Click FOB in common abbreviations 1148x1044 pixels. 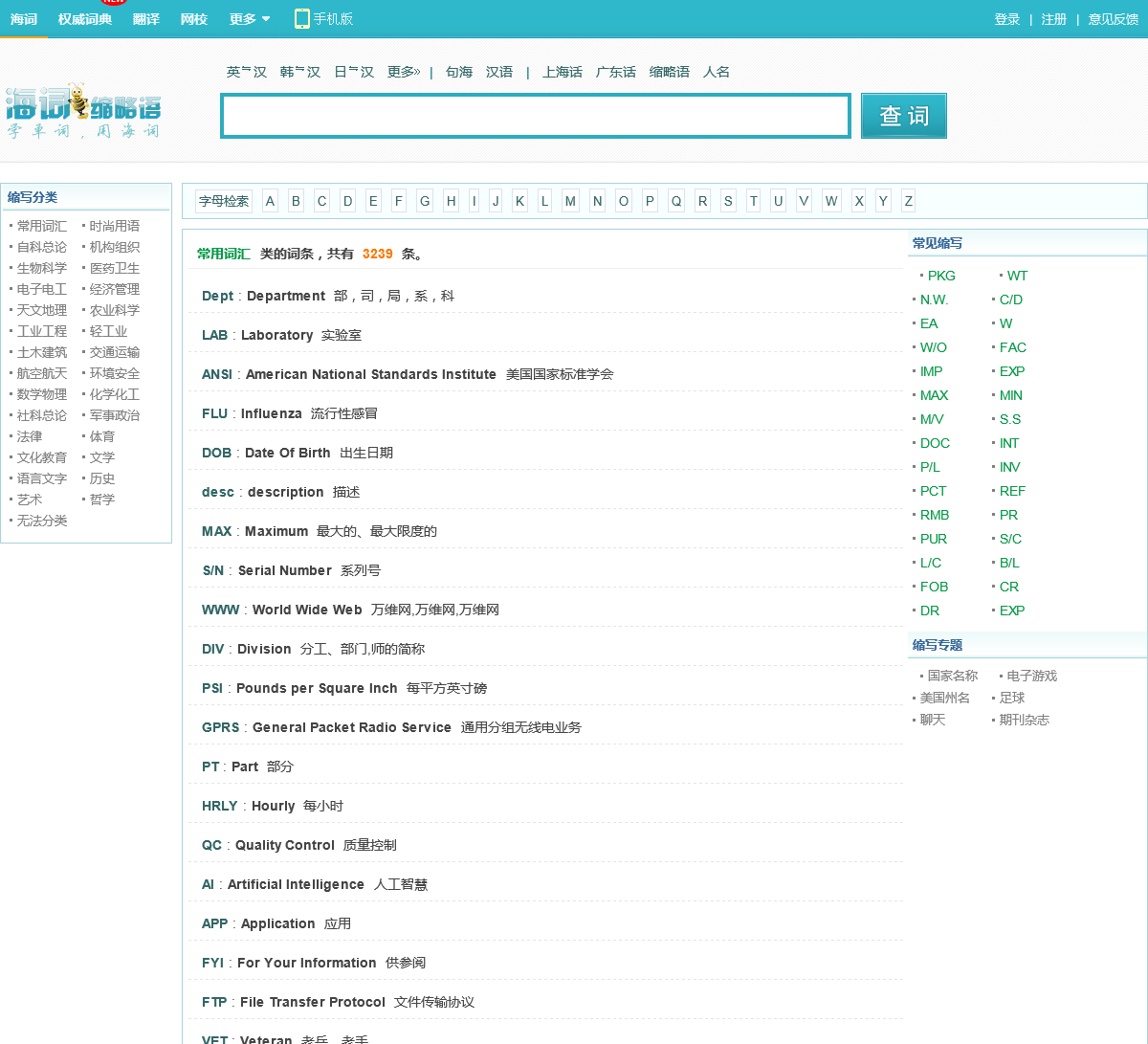(934, 587)
